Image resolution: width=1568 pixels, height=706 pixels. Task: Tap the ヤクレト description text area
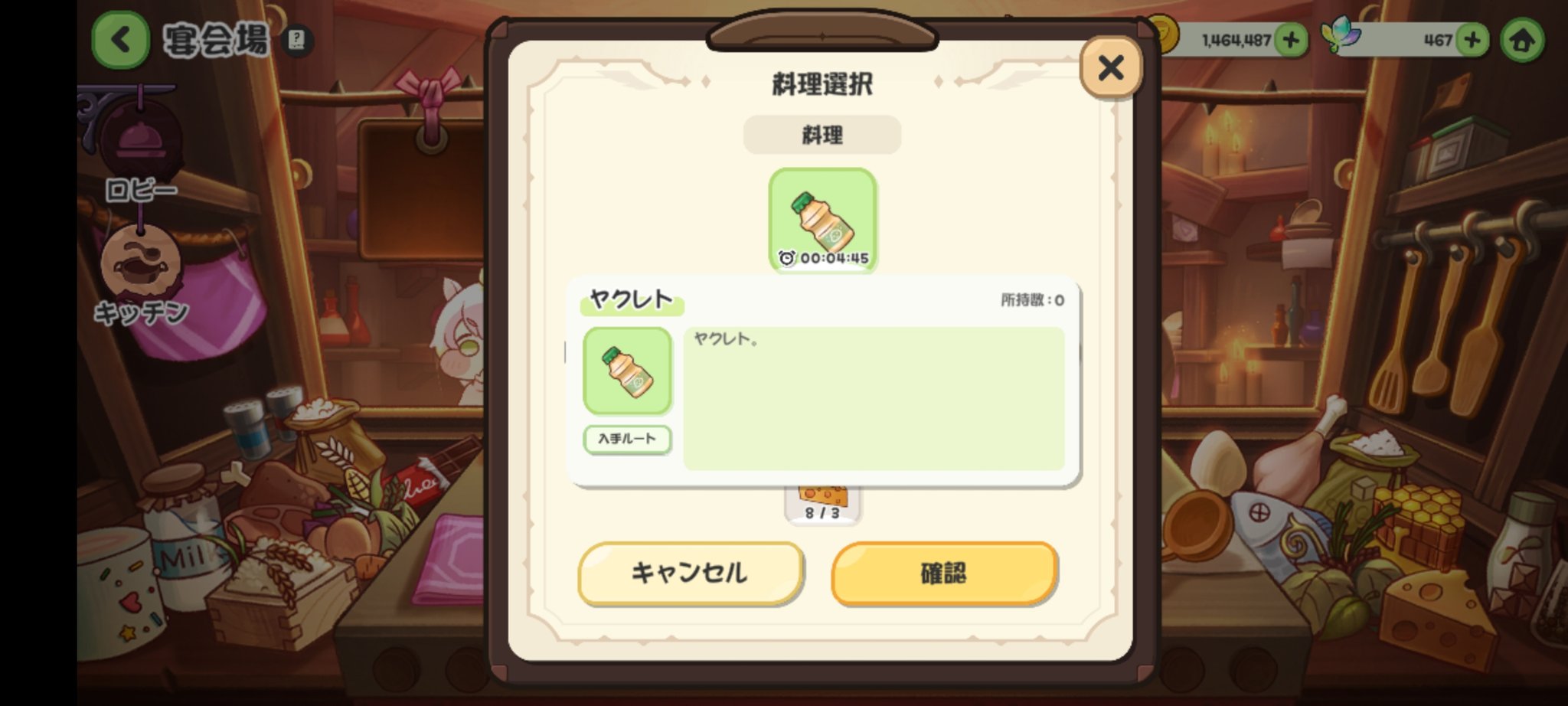(874, 399)
